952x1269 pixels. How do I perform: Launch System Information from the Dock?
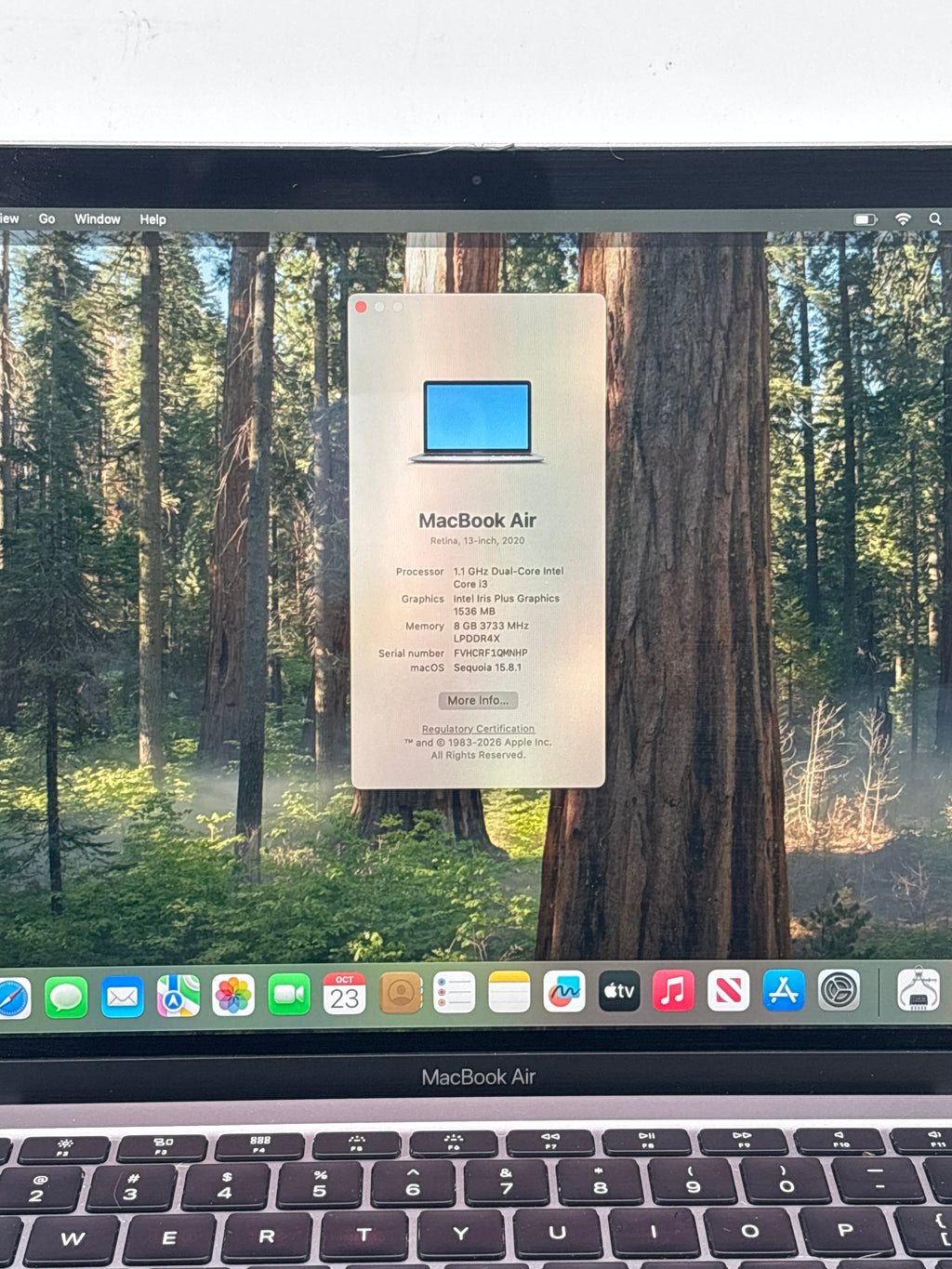pos(919,989)
